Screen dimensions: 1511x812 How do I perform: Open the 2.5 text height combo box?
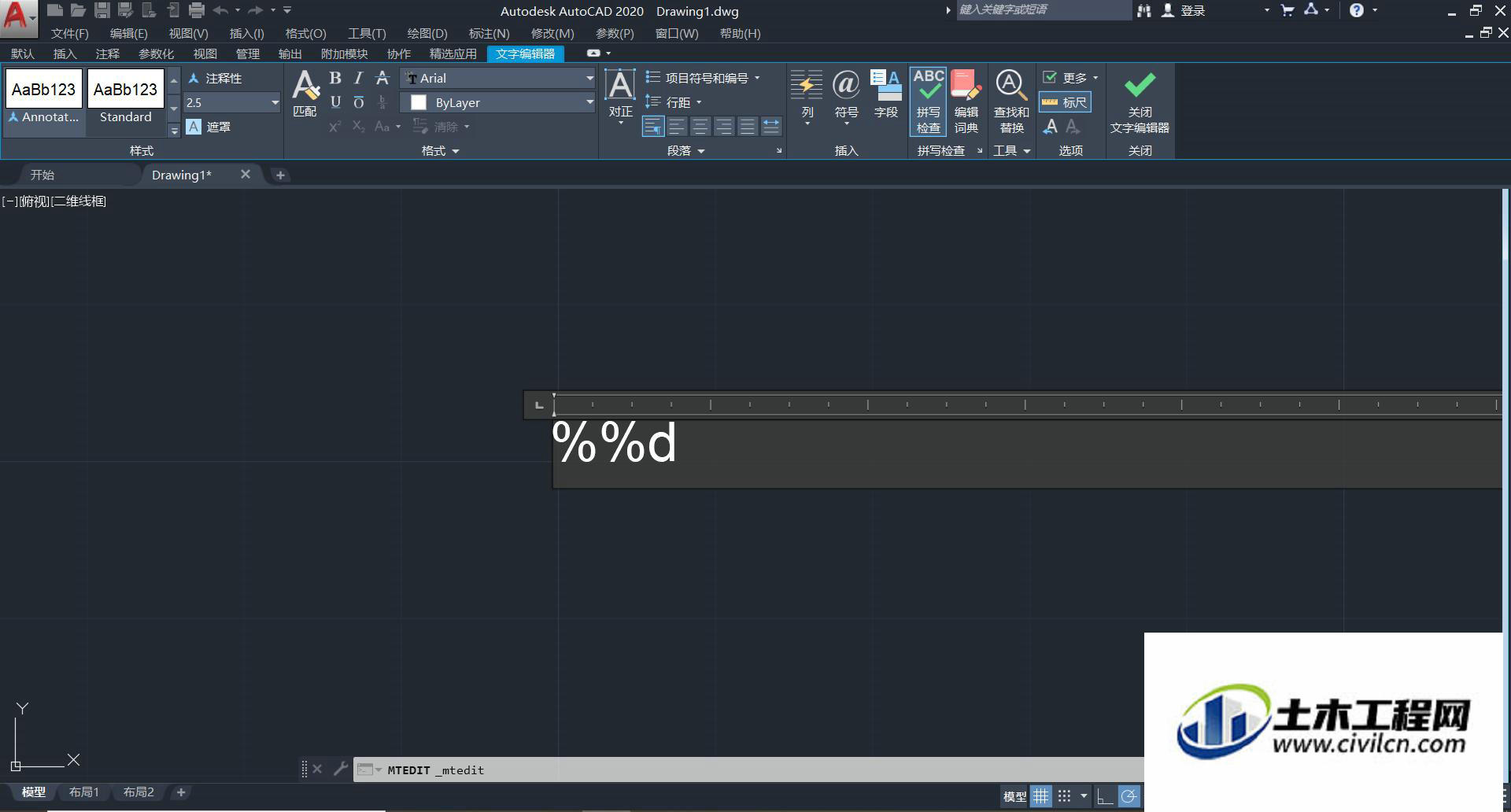pyautogui.click(x=232, y=102)
